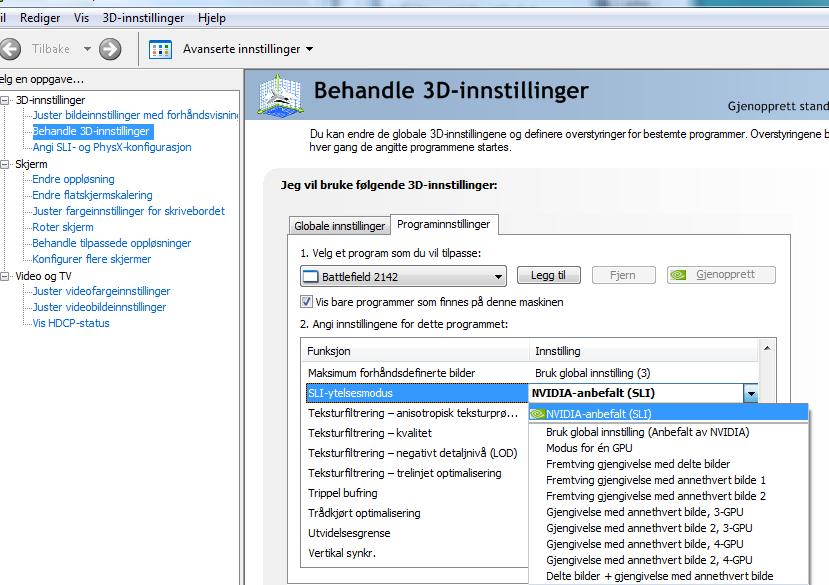Open Roter skjerm

click(63, 227)
